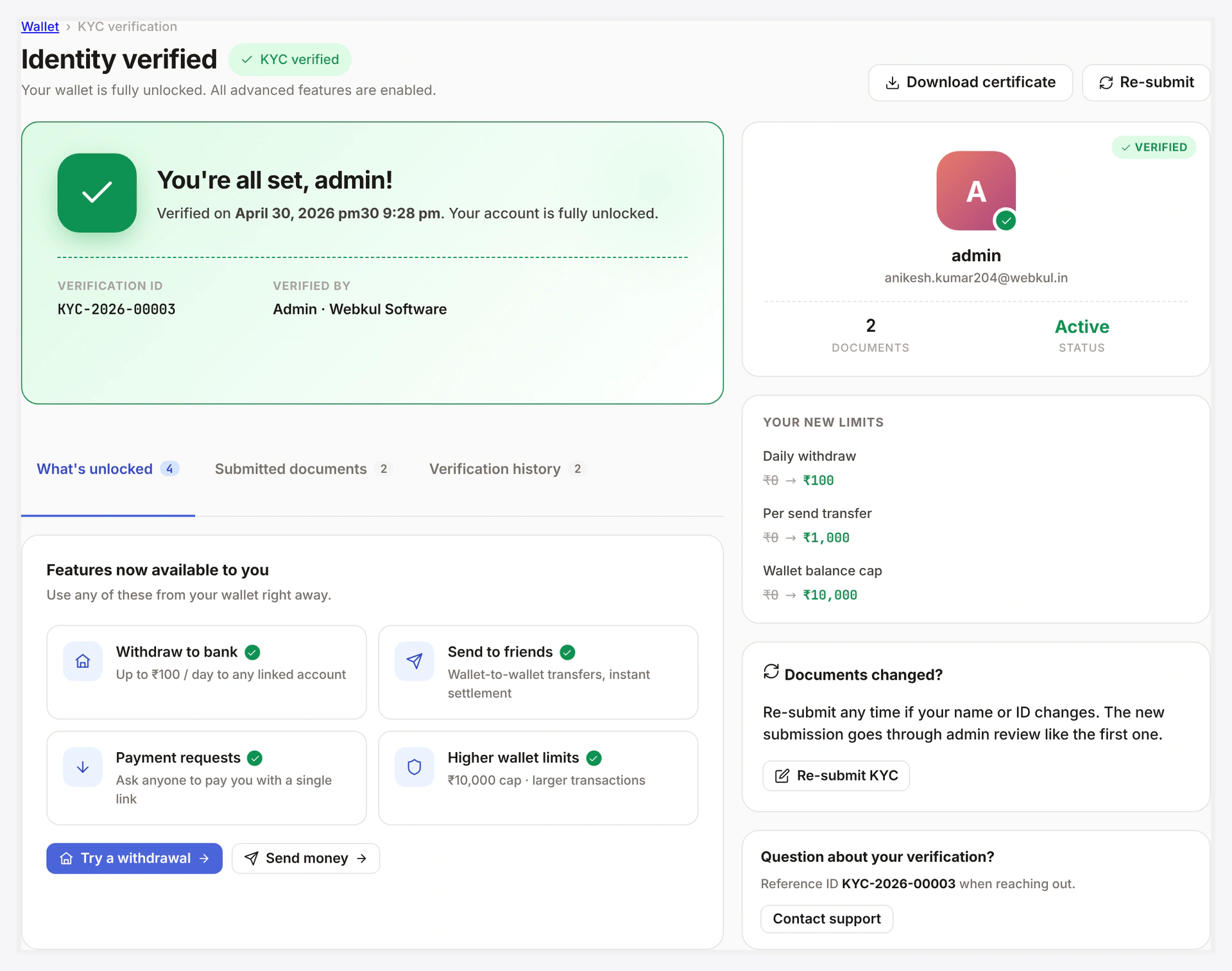
Task: Click the check icon in KYC verified badge
Action: pos(247,60)
